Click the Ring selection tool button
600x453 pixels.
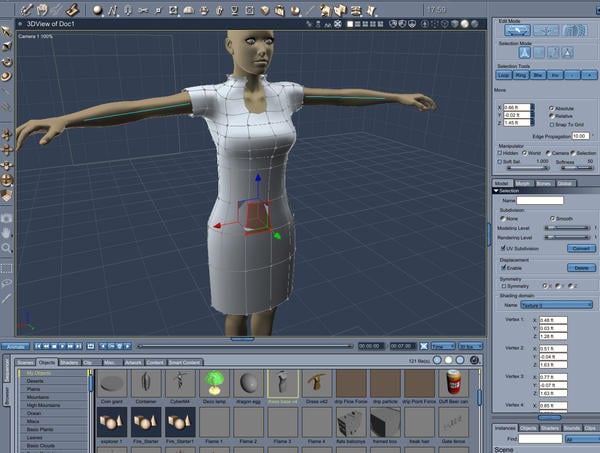click(520, 75)
